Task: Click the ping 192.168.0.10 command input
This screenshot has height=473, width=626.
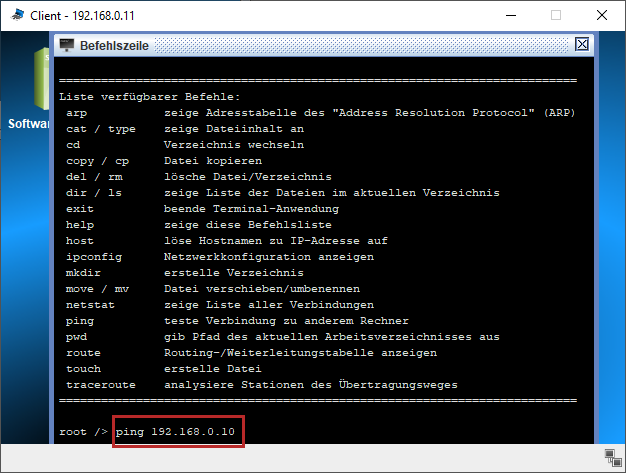Action: pos(179,431)
